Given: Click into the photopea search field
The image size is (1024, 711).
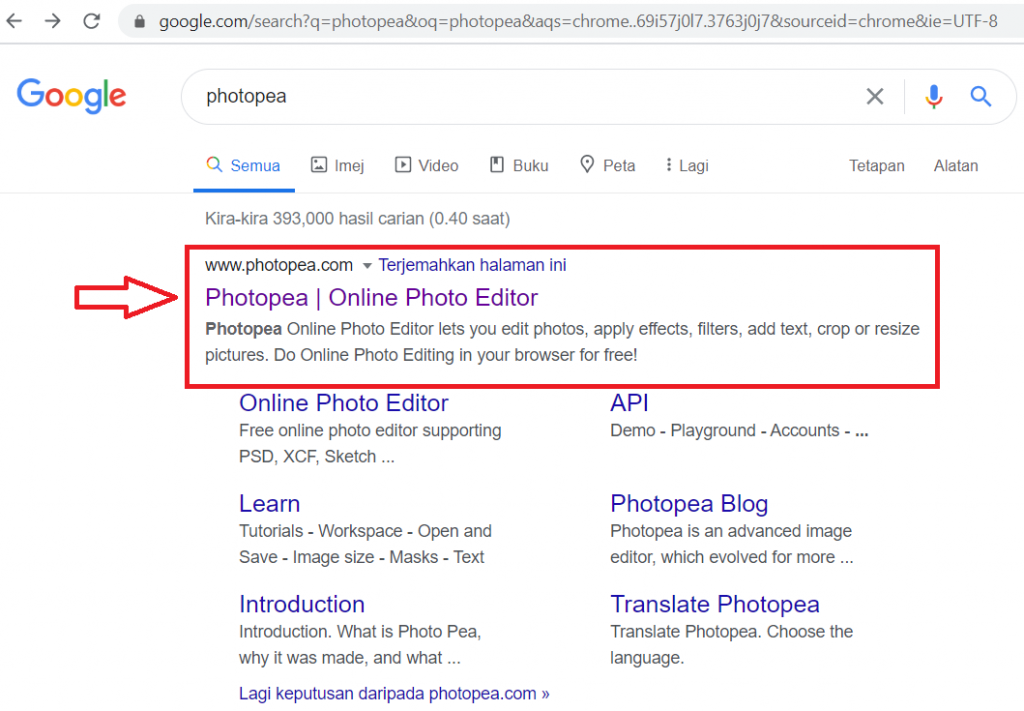Looking at the screenshot, I should [x=522, y=97].
